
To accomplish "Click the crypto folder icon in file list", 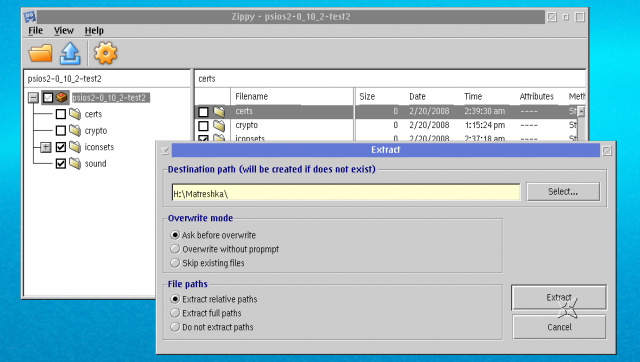I will tap(219, 125).
